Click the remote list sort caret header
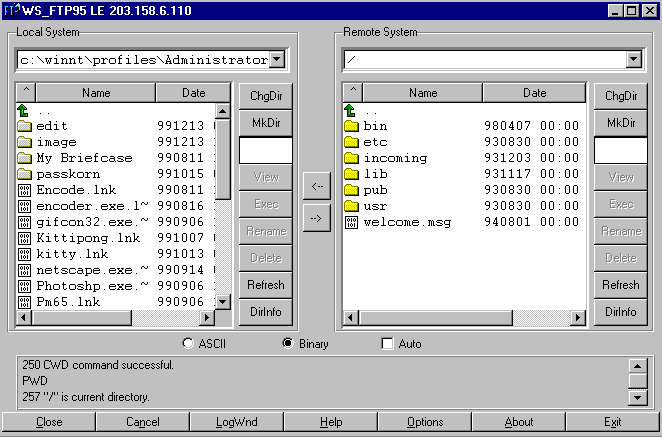This screenshot has height=437, width=662. (x=353, y=92)
